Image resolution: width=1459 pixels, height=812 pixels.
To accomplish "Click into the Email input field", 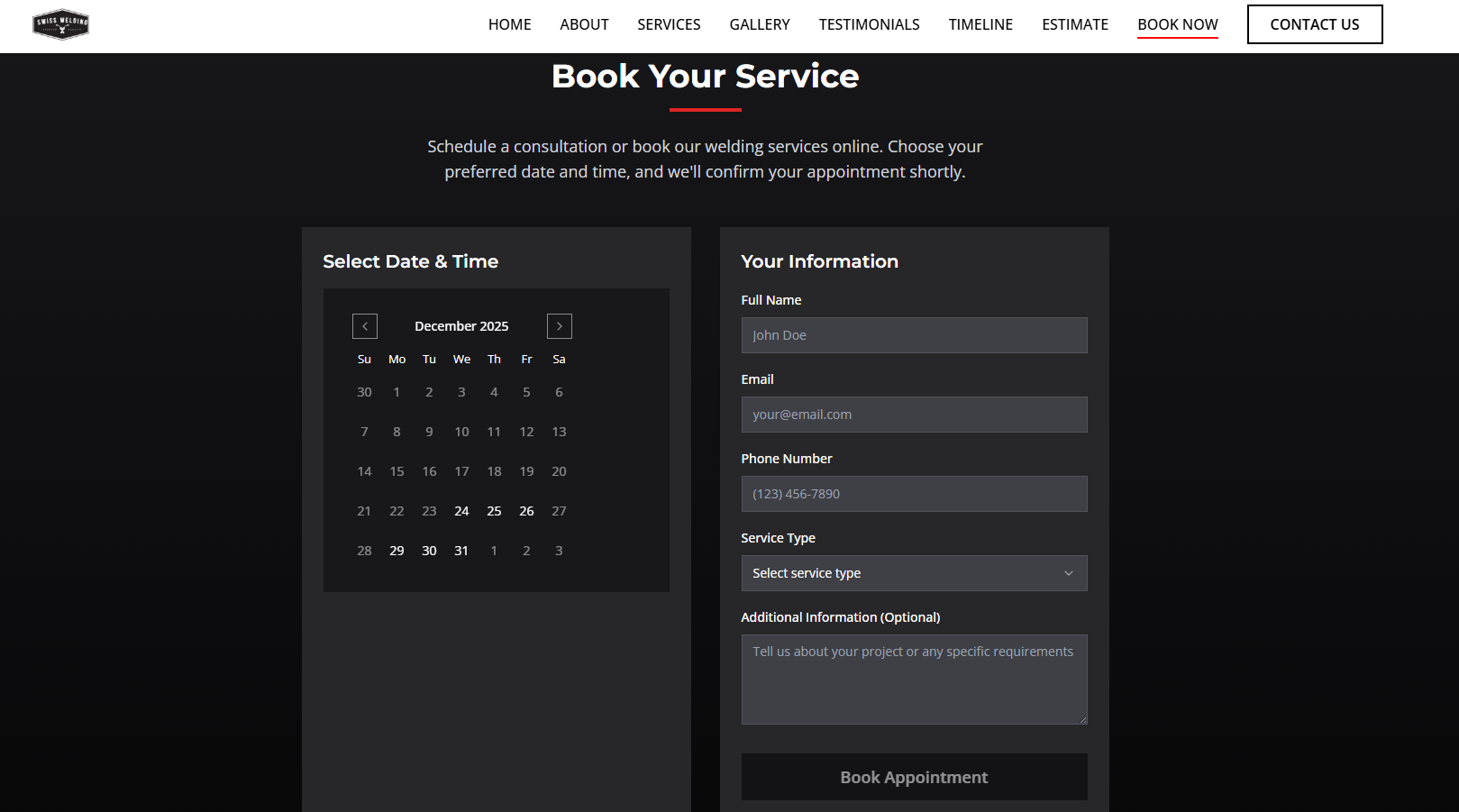I will point(914,415).
